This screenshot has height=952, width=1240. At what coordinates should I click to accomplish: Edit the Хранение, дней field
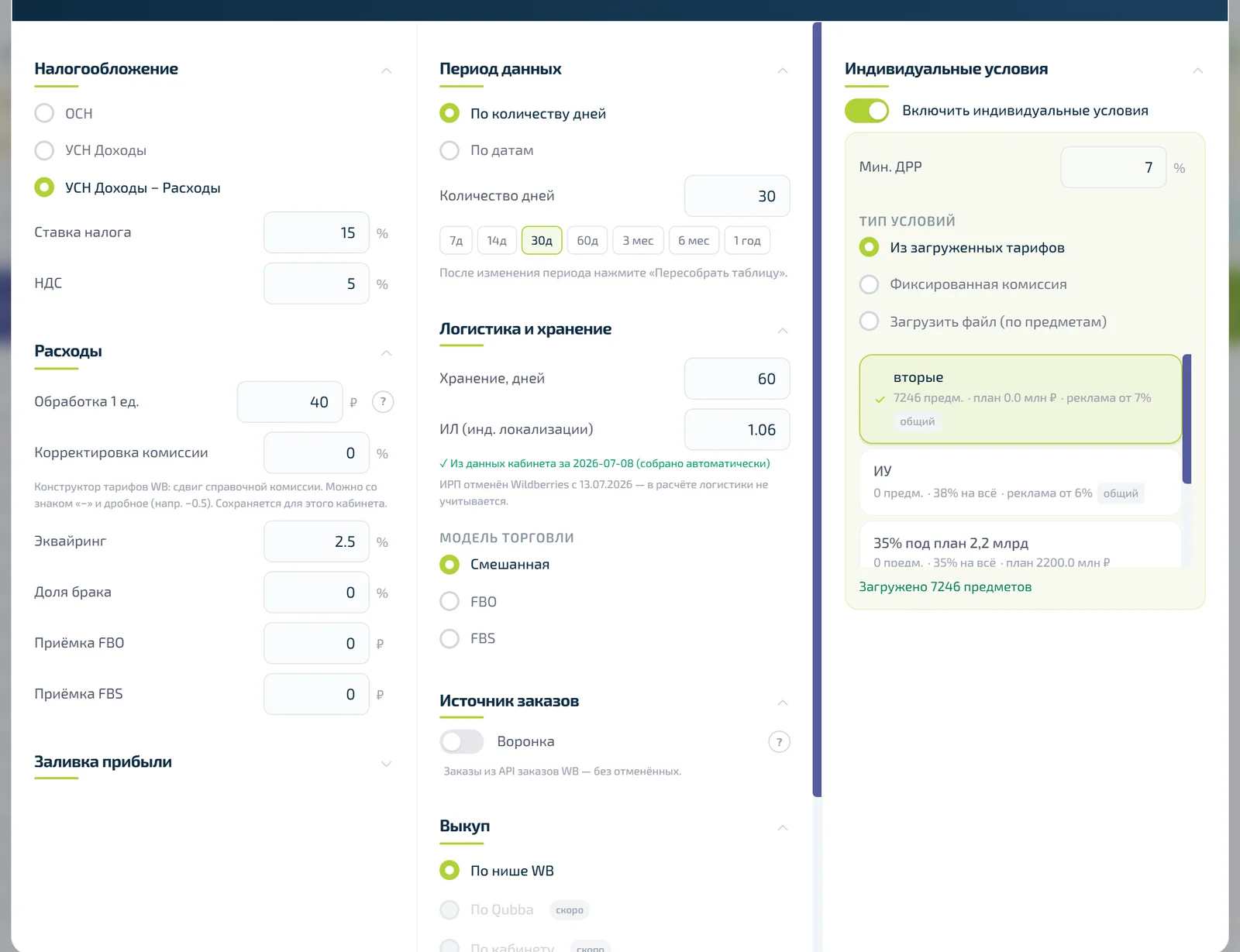tap(737, 379)
